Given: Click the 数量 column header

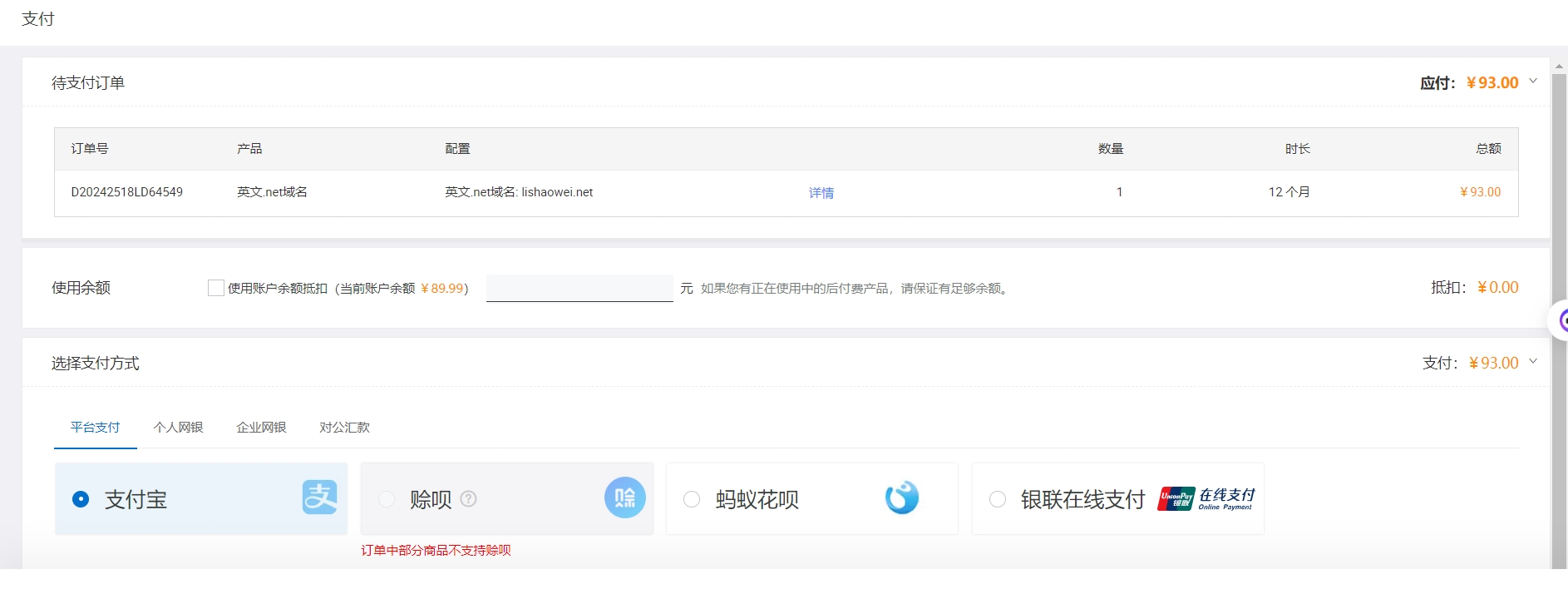Looking at the screenshot, I should point(1111,148).
